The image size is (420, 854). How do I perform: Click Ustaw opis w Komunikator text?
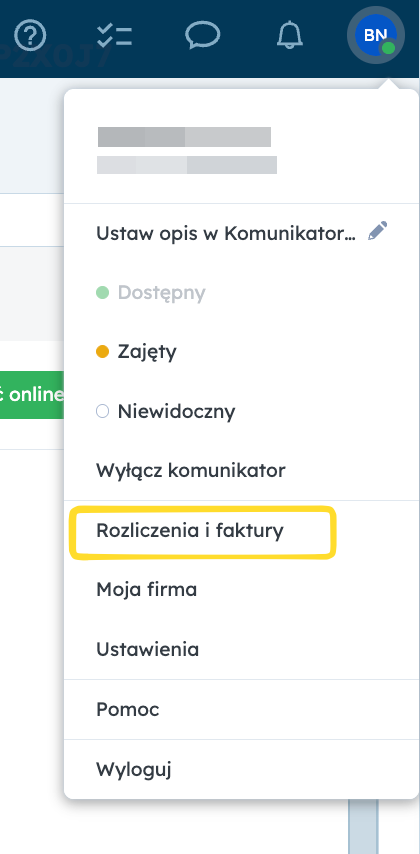[226, 234]
